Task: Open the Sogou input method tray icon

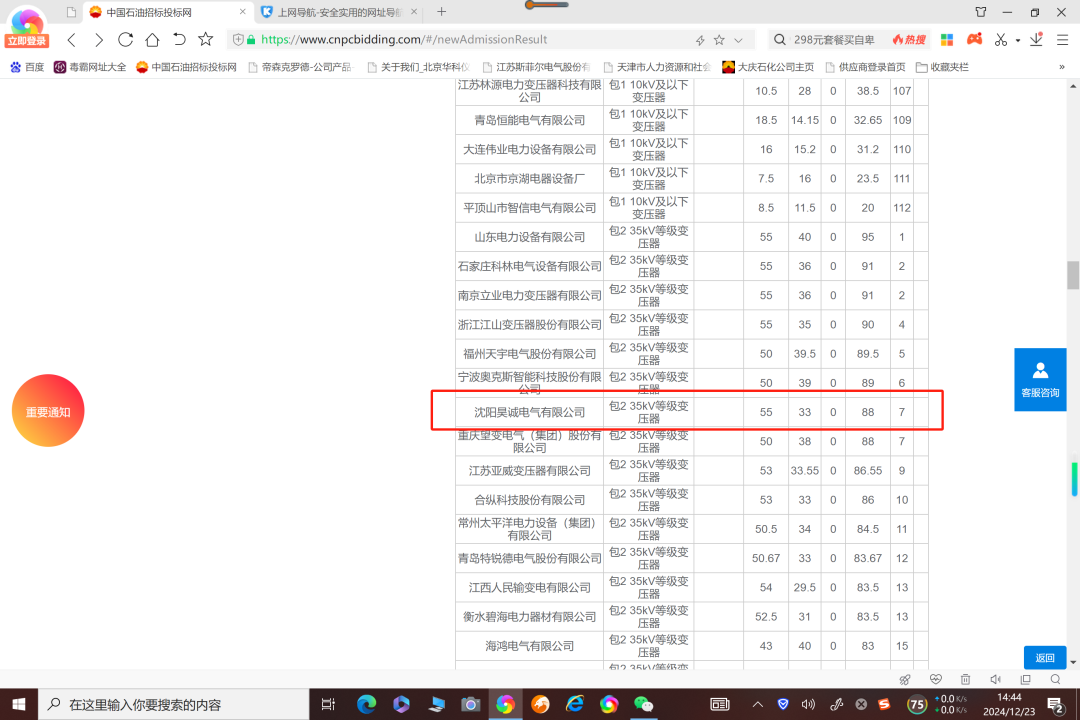Action: 884,704
